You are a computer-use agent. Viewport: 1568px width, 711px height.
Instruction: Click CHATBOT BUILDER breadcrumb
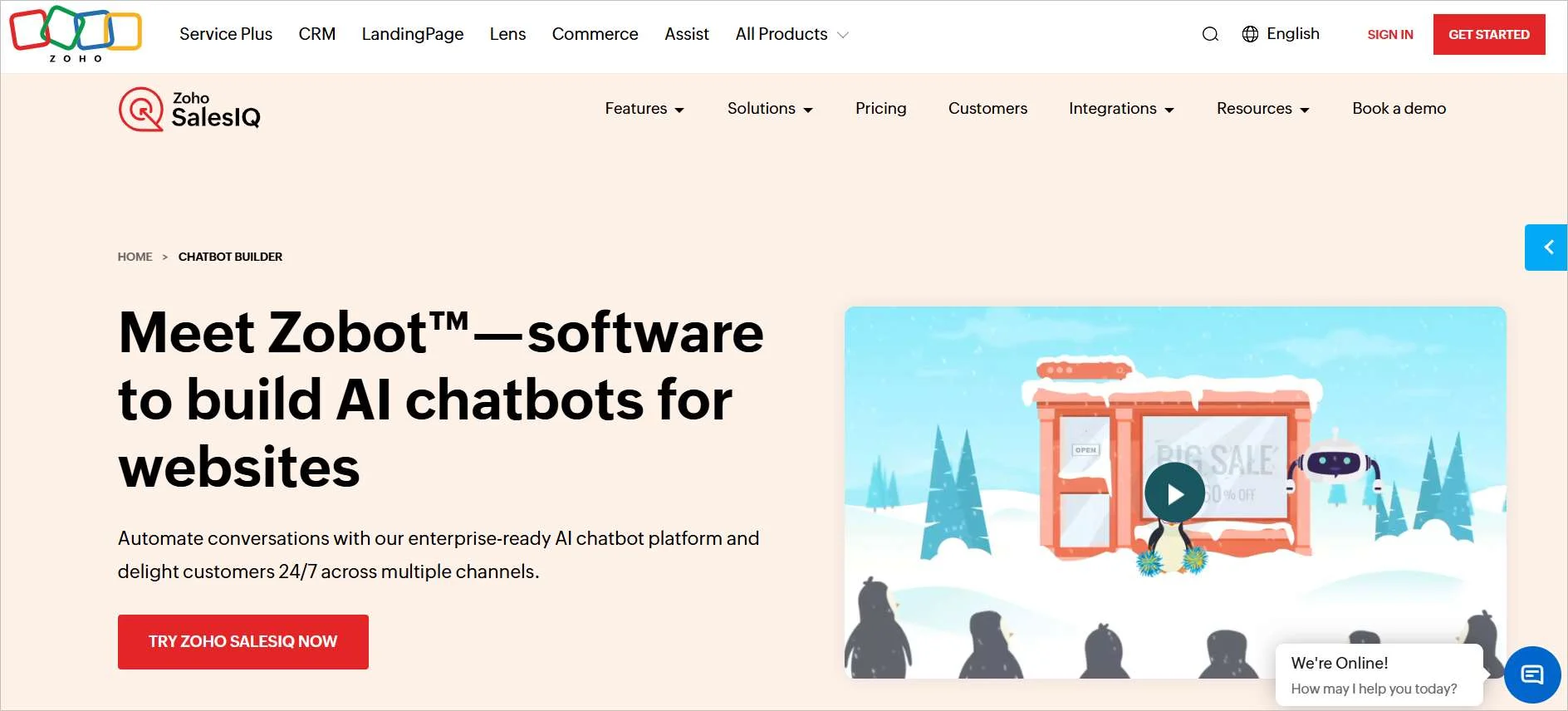tap(230, 257)
